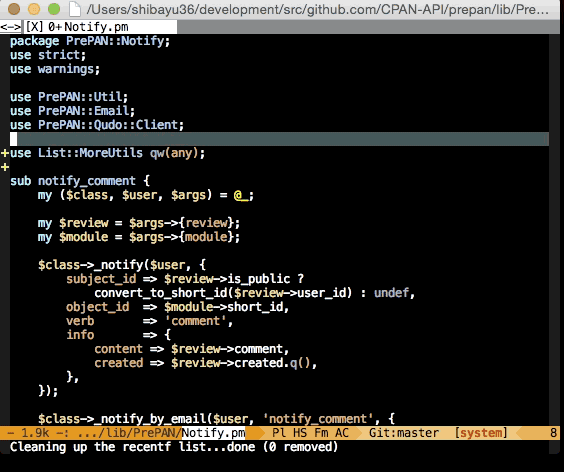
Task: Click '$module->short_id' value
Action: pos(225,307)
